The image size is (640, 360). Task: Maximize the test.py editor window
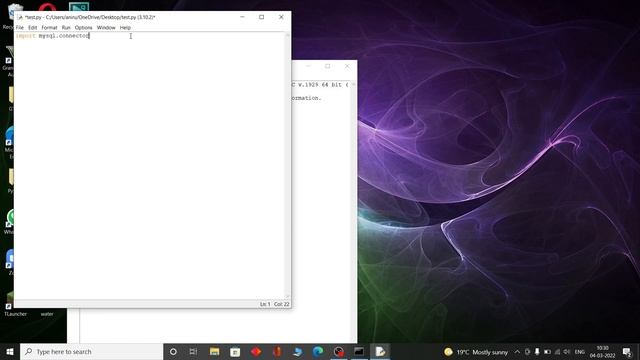tap(262, 17)
